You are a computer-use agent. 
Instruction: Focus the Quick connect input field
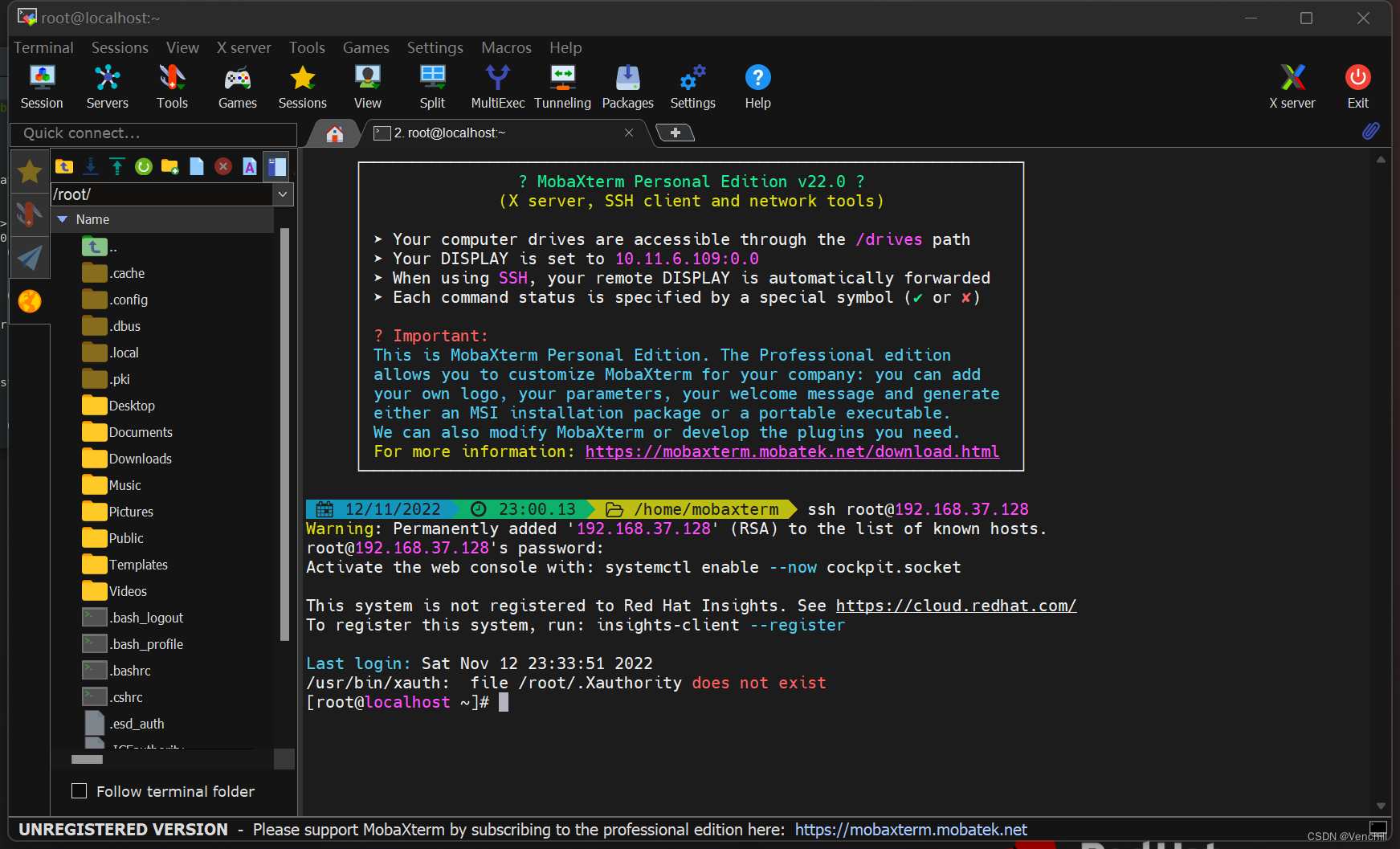[153, 133]
